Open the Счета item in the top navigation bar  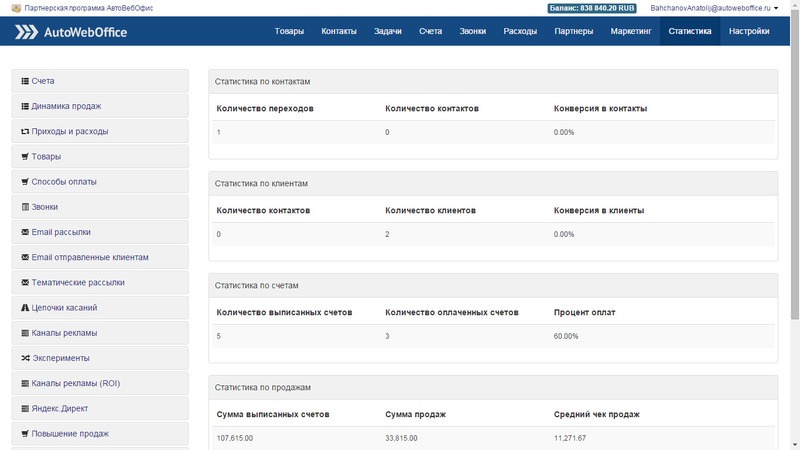tap(431, 31)
